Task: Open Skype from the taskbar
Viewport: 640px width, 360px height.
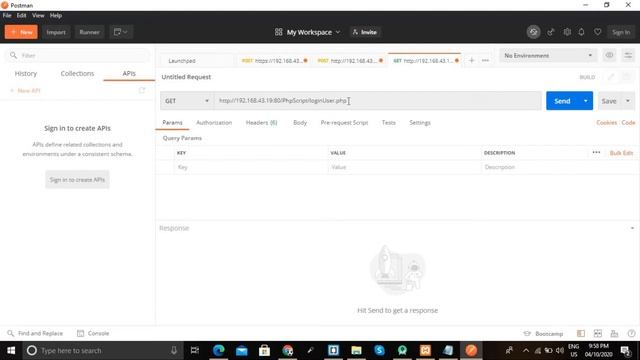Action: tap(379, 350)
